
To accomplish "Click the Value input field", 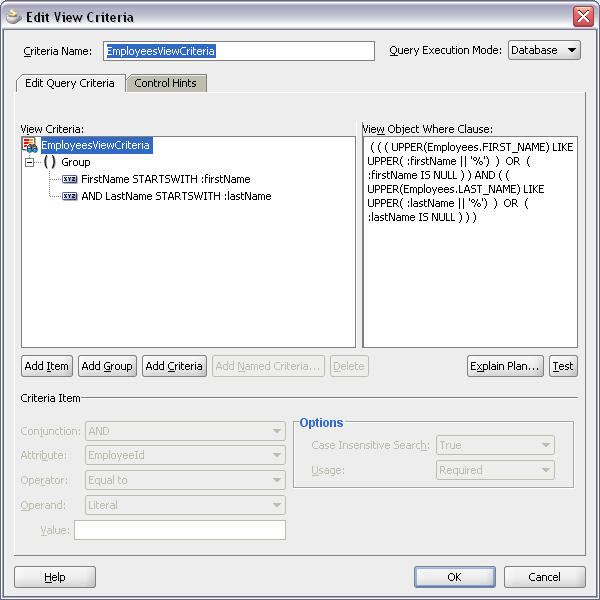I will pyautogui.click(x=180, y=530).
